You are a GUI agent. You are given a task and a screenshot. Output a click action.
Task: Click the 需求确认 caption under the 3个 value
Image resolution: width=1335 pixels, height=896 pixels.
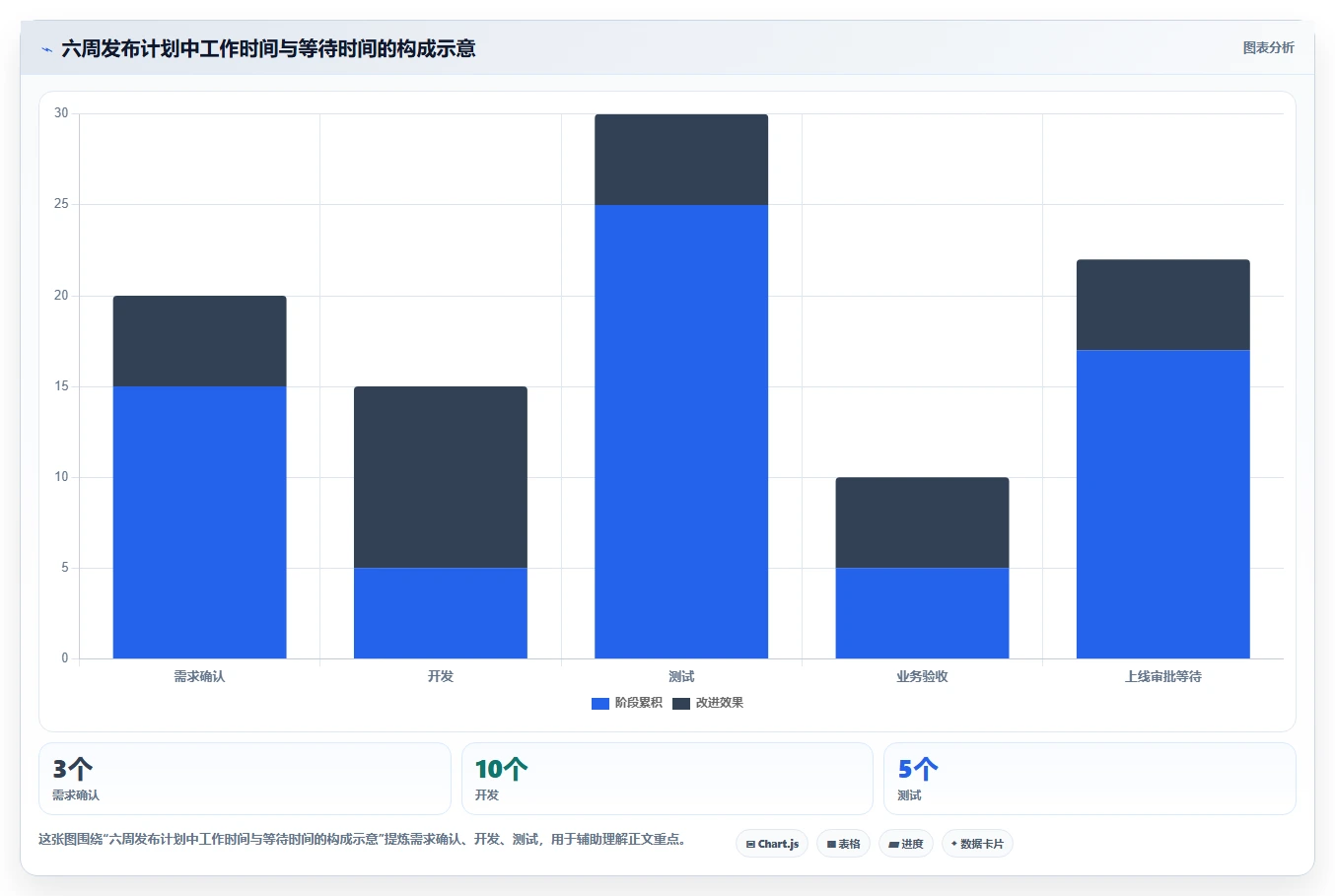tap(76, 795)
